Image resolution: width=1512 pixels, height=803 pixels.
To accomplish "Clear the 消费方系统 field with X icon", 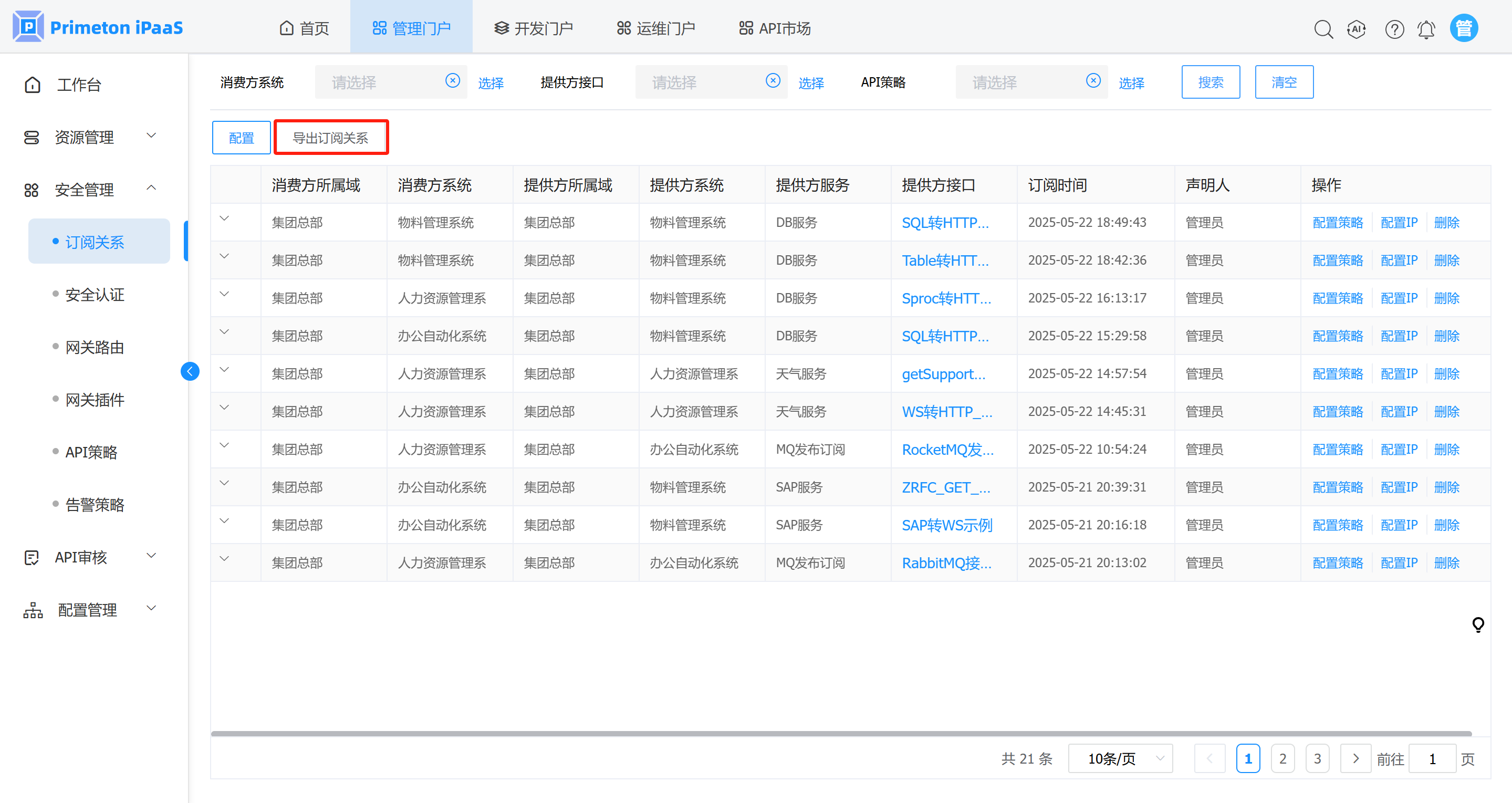I will [x=453, y=81].
